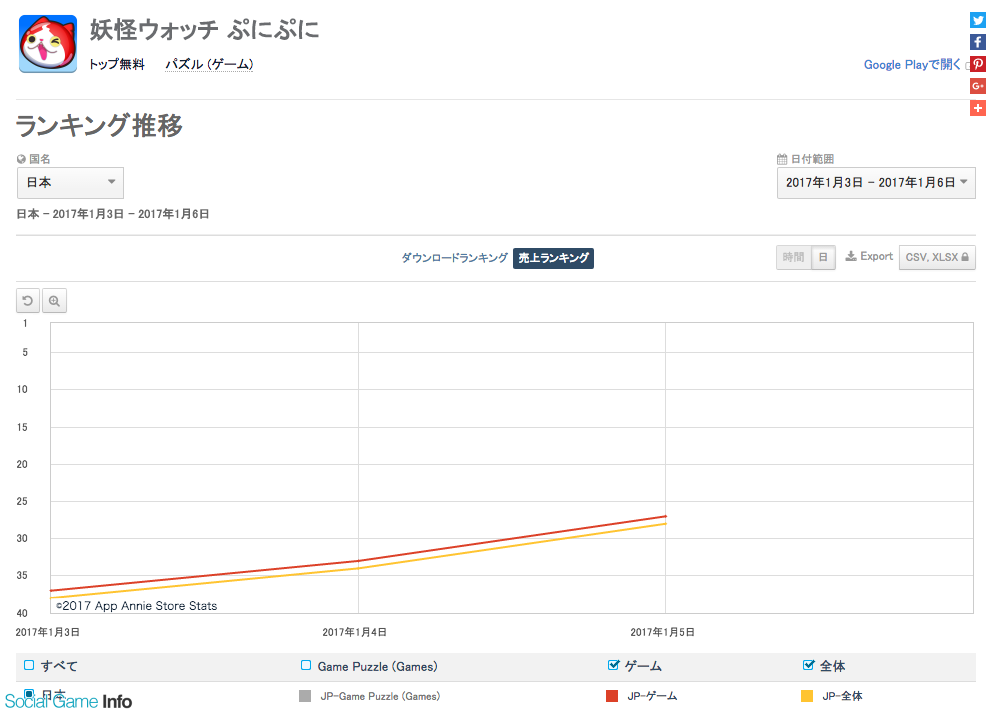The width and height of the screenshot is (991, 714).
Task: Open the date range dropdown 2017年1月3日 – 2017年1月6日
Action: [876, 183]
